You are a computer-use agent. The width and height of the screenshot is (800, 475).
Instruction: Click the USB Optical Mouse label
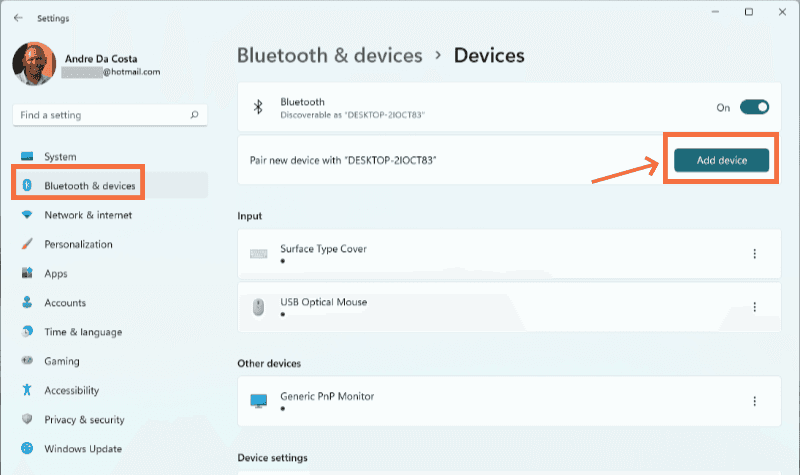323,302
